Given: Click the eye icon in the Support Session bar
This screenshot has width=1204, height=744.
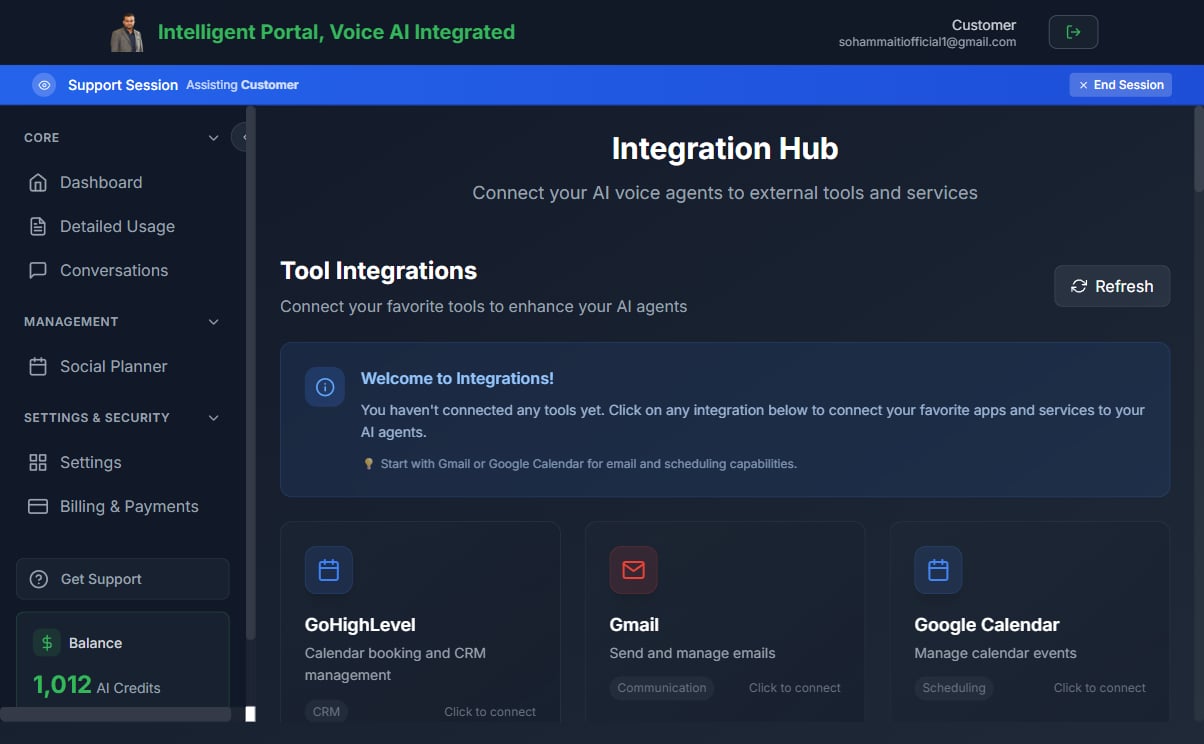Looking at the screenshot, I should point(43,85).
